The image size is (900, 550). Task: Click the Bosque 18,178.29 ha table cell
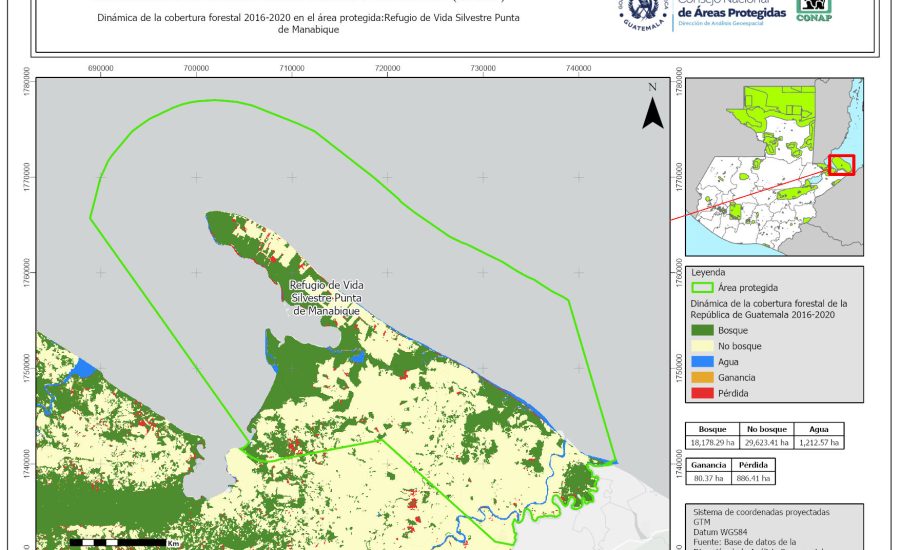(713, 441)
